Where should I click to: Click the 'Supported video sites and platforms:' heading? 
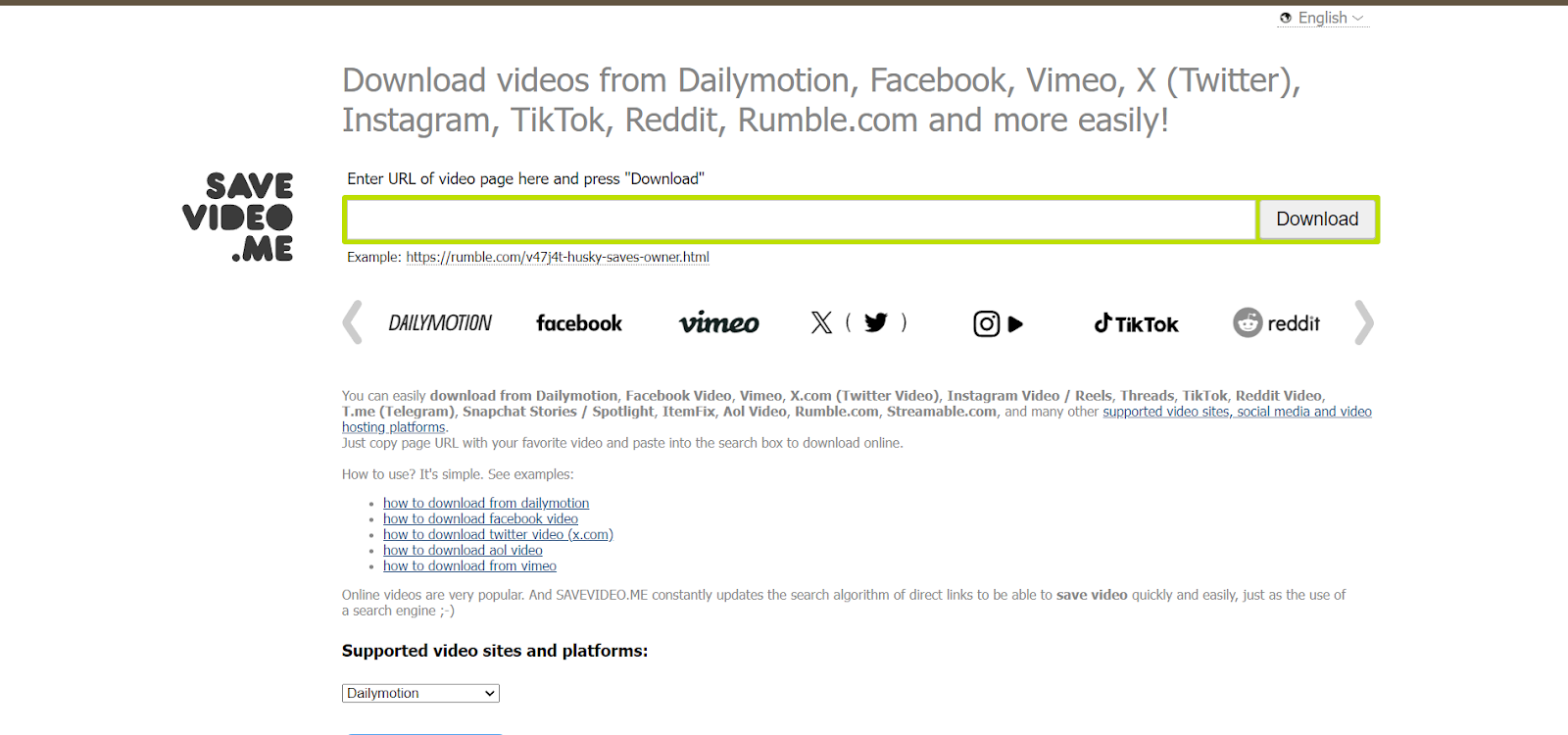[495, 651]
